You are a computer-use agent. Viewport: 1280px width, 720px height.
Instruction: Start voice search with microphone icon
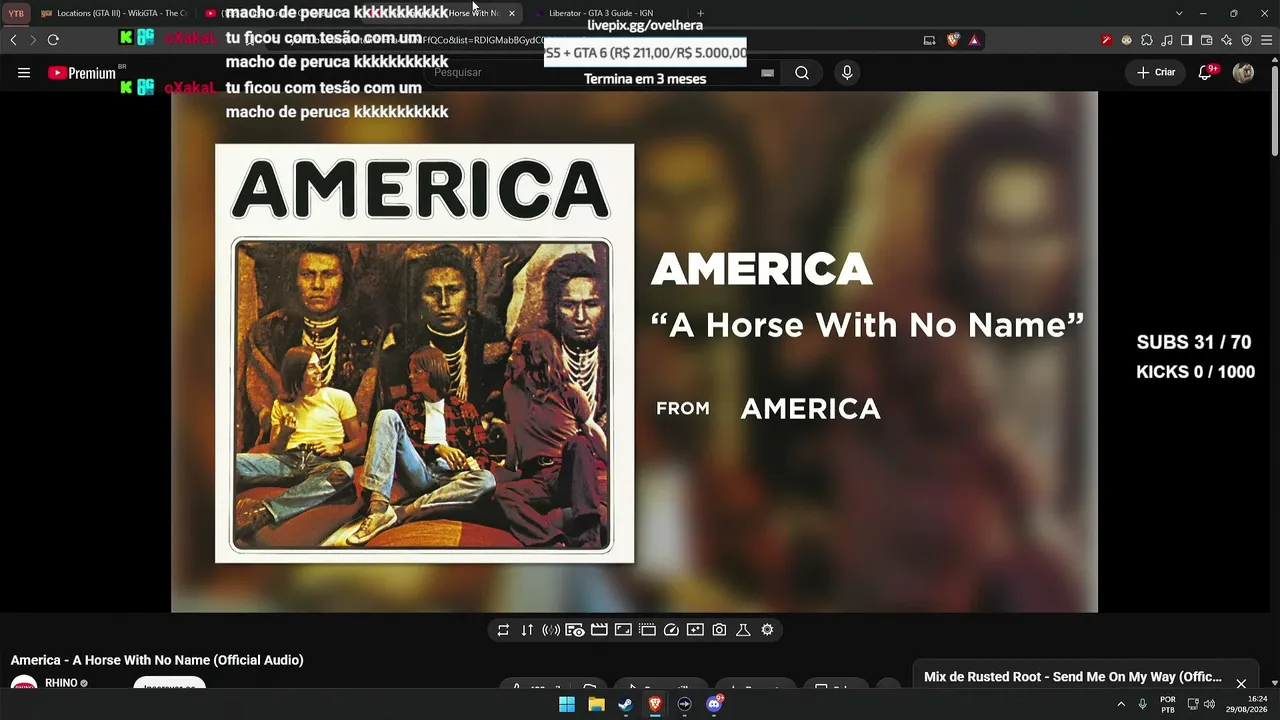(847, 73)
